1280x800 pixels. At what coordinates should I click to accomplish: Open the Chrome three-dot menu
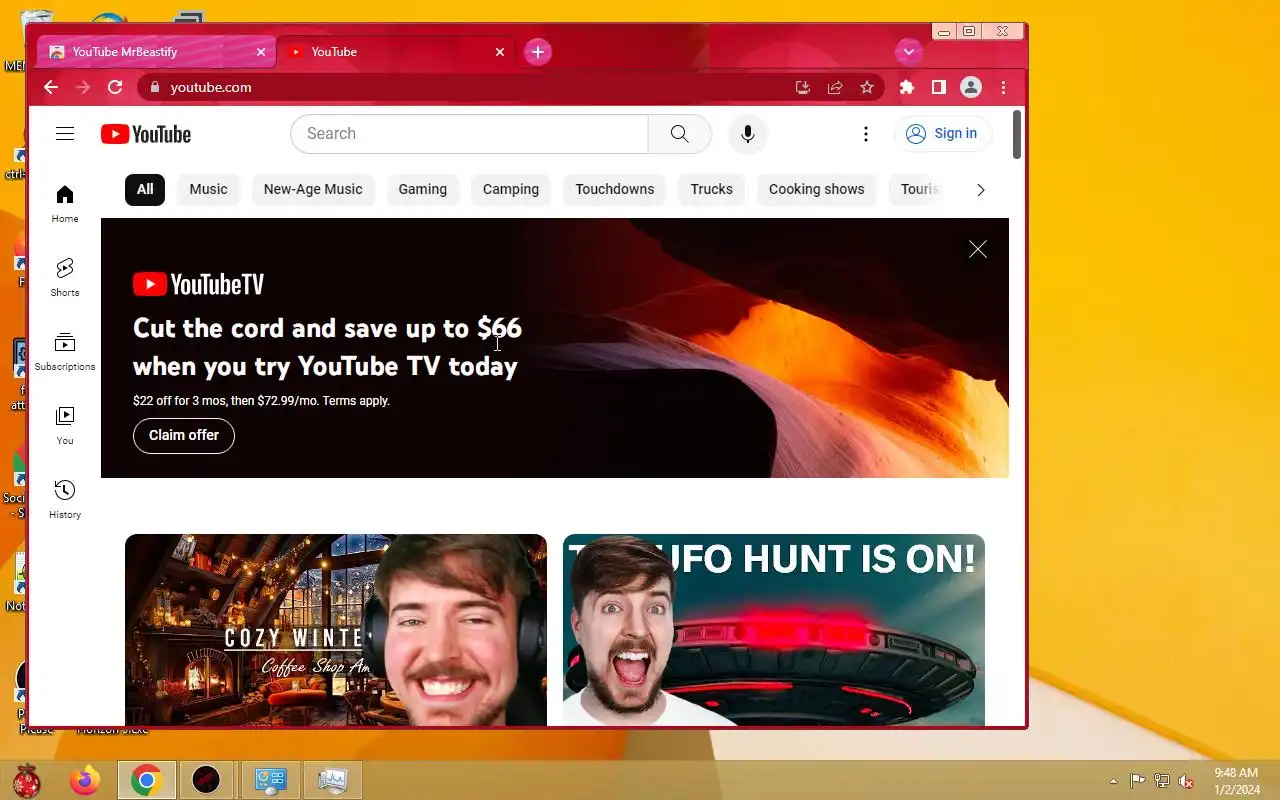tap(1003, 87)
